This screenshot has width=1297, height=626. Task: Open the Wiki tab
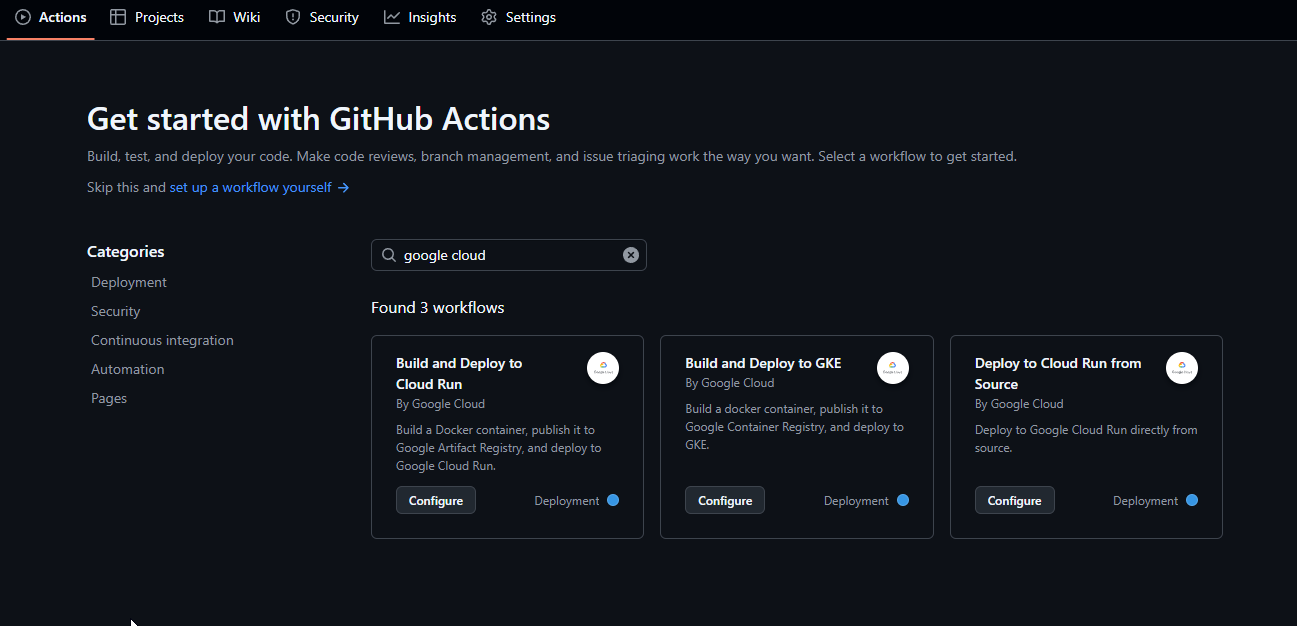[x=235, y=17]
